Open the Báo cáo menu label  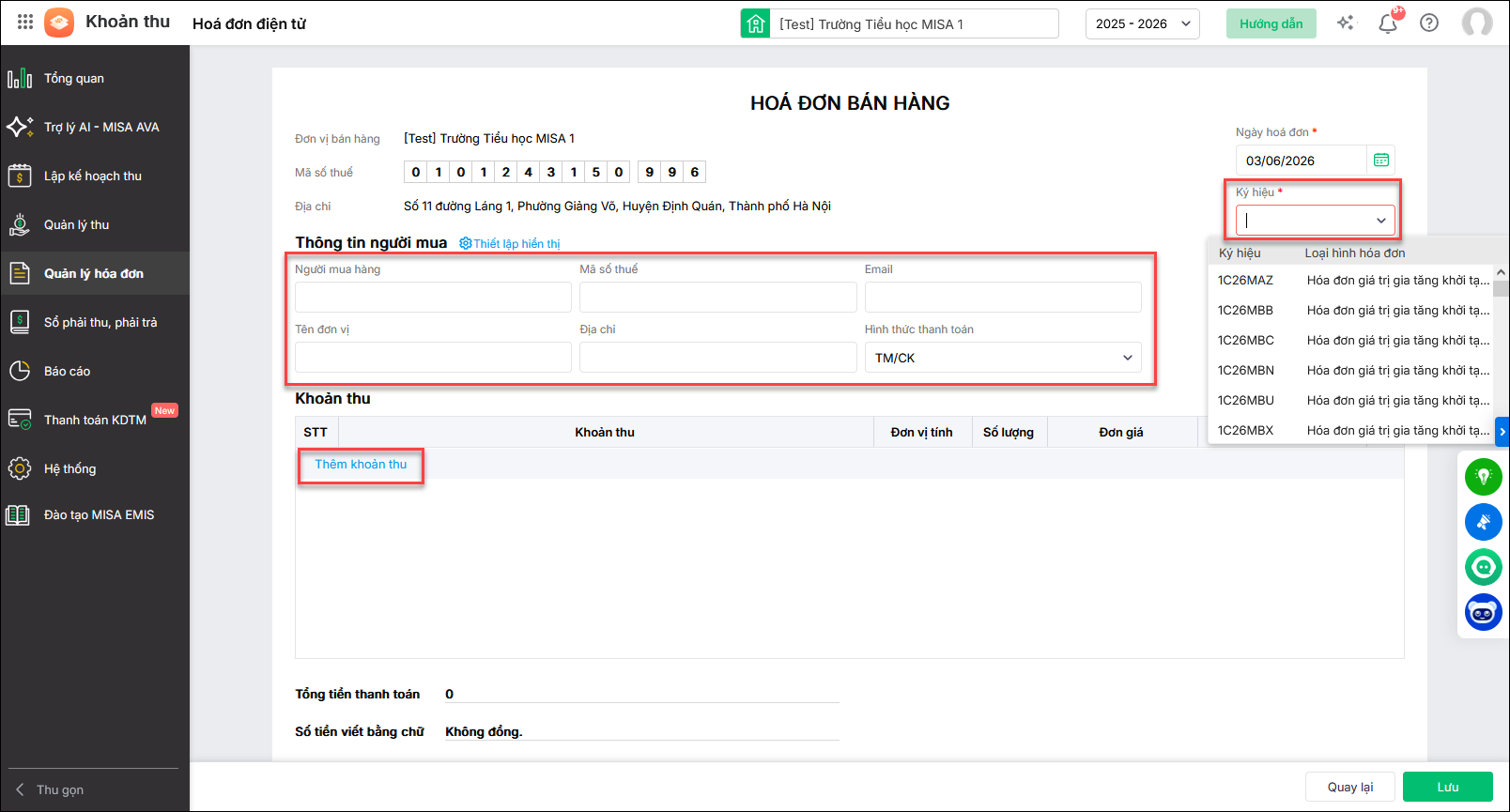tap(68, 371)
